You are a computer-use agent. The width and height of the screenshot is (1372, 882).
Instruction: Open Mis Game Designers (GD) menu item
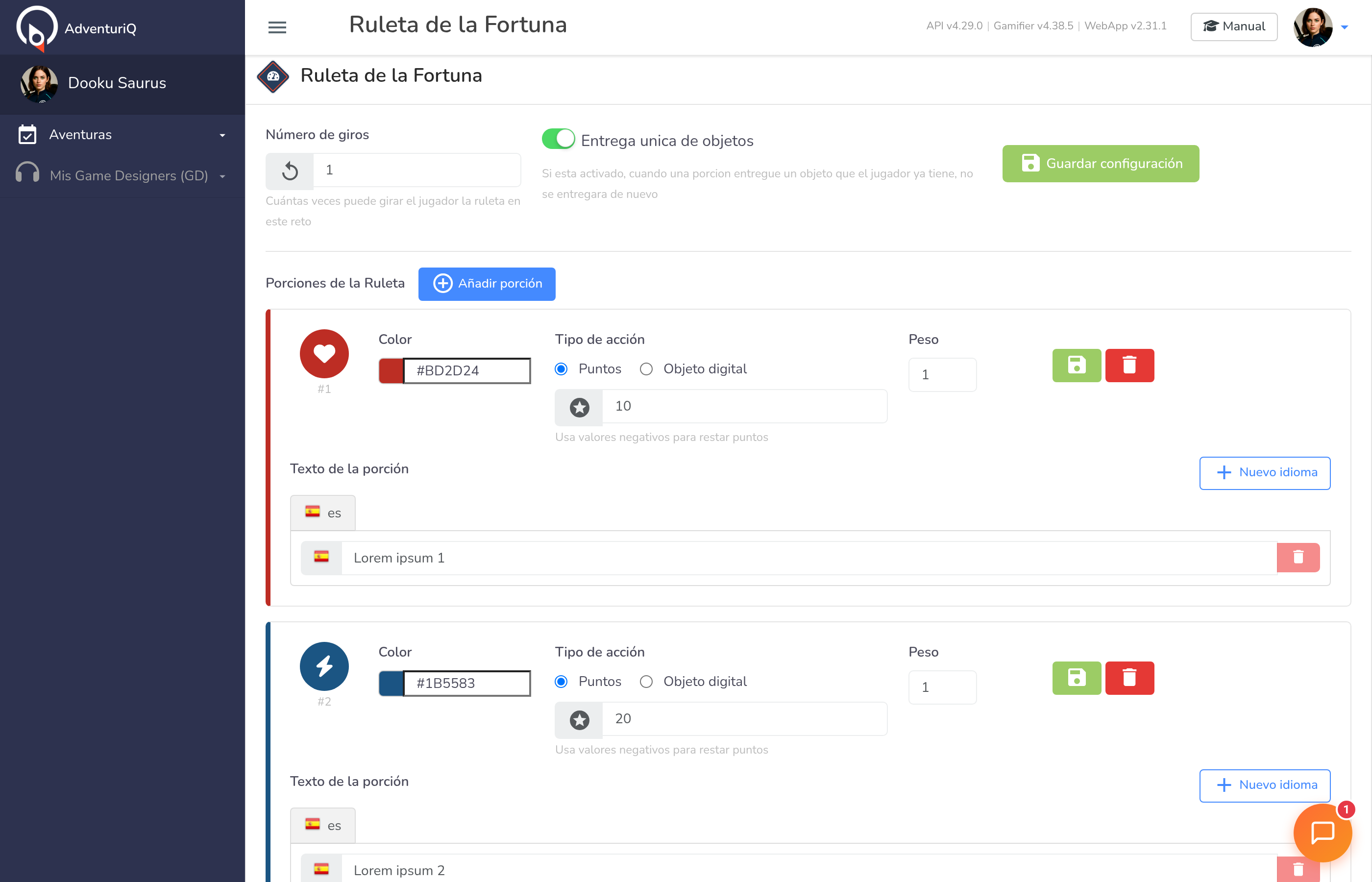point(122,176)
